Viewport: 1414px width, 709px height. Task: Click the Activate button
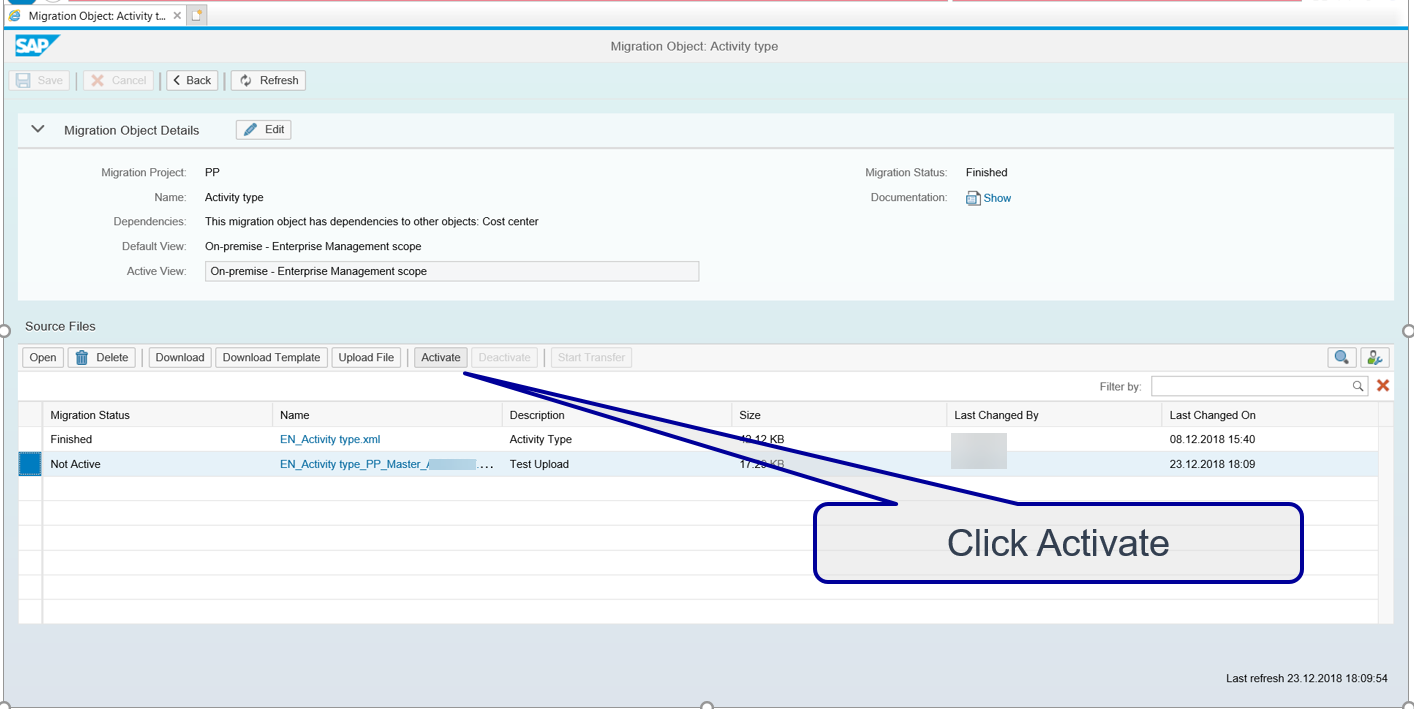(440, 357)
